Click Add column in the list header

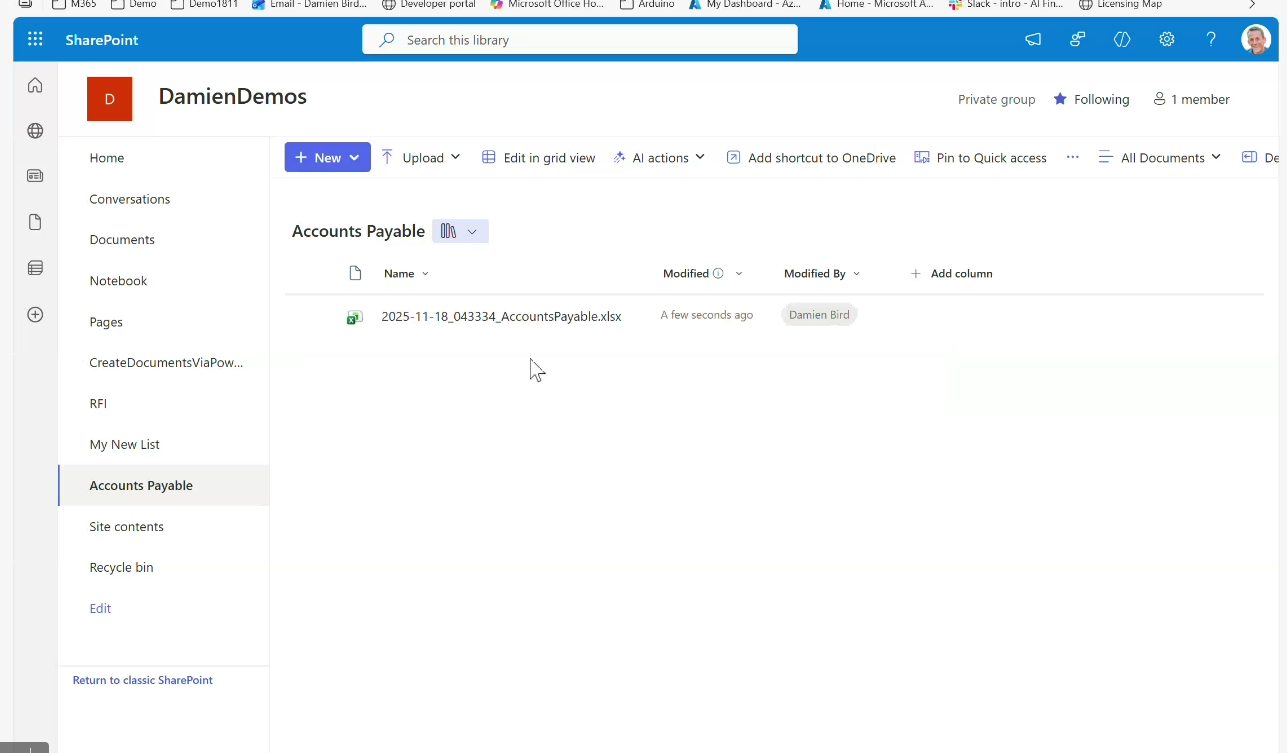point(951,274)
